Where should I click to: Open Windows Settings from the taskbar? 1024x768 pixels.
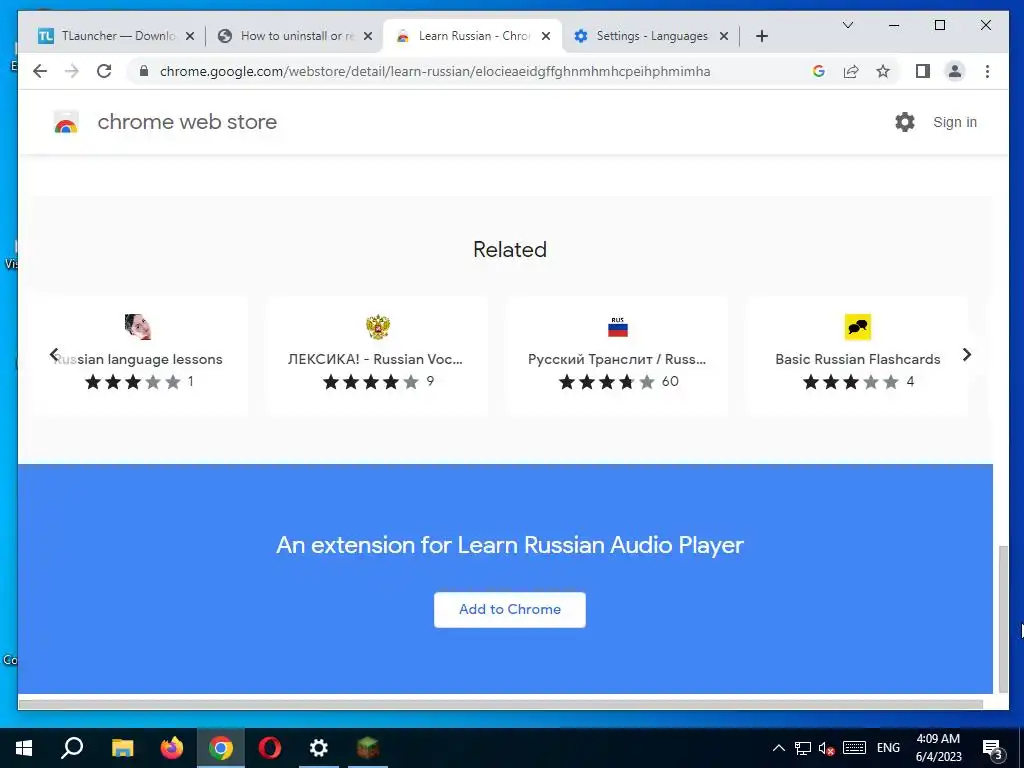pyautogui.click(x=319, y=748)
